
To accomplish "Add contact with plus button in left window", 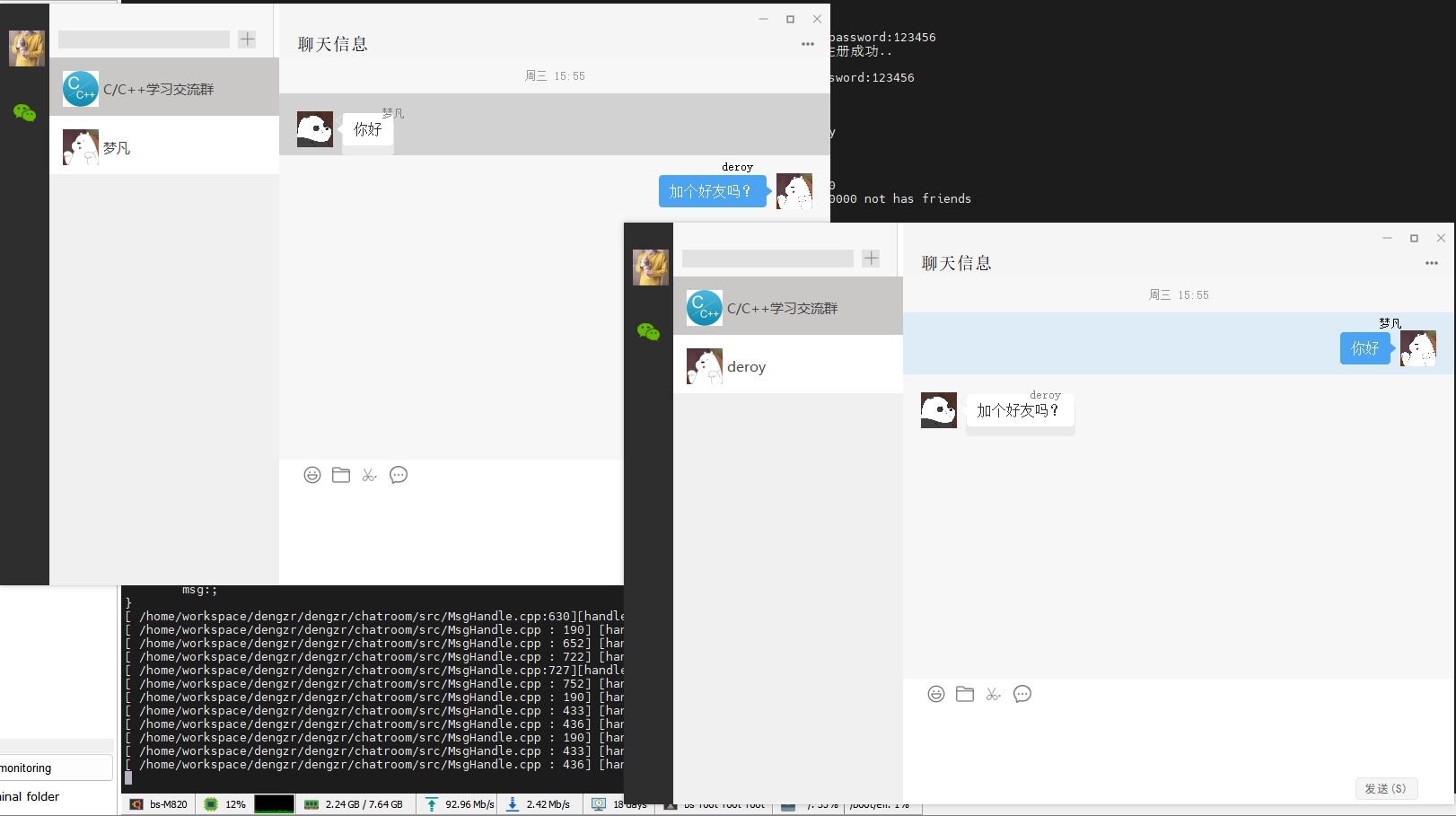I will point(248,39).
